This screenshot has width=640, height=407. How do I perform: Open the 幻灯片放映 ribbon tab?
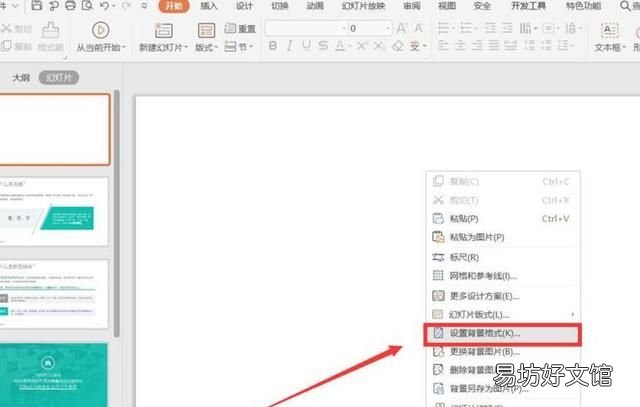363,6
